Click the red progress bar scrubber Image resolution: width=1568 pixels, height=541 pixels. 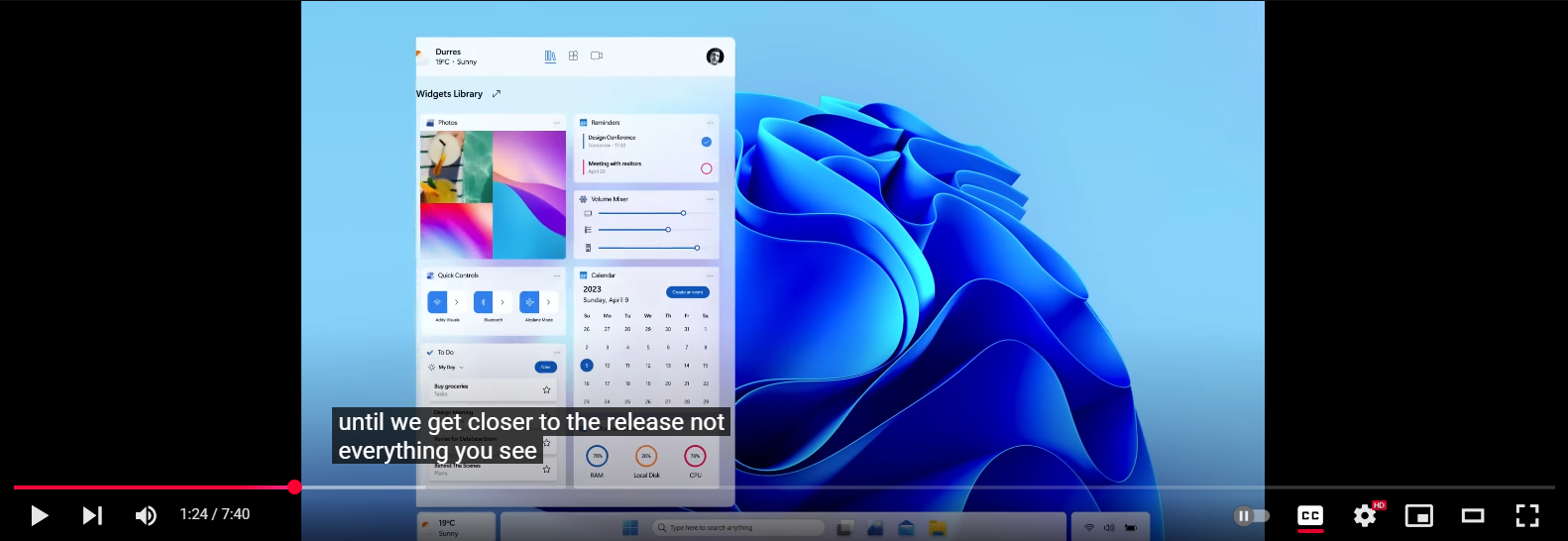click(294, 487)
